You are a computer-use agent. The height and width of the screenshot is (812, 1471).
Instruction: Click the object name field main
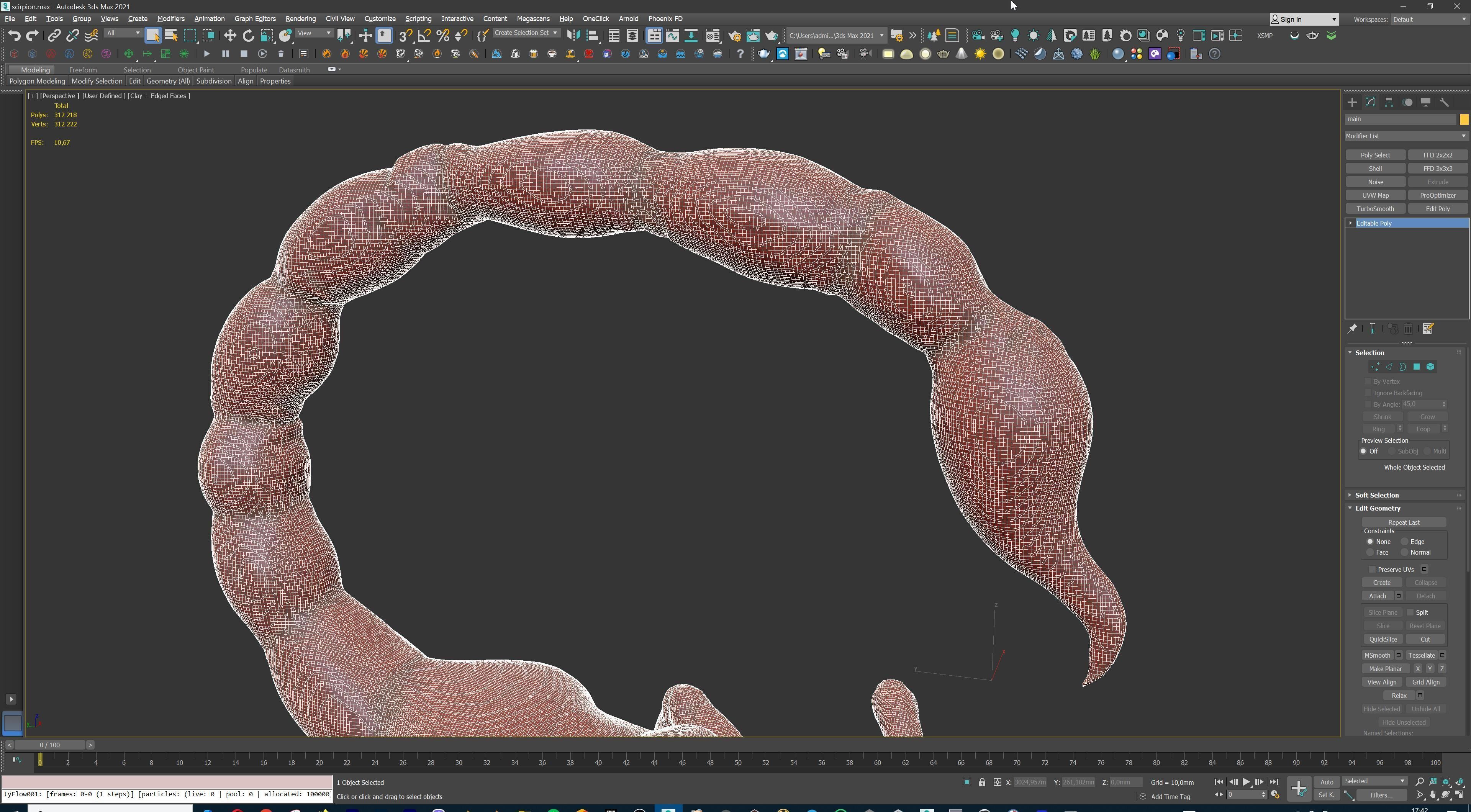point(1400,120)
